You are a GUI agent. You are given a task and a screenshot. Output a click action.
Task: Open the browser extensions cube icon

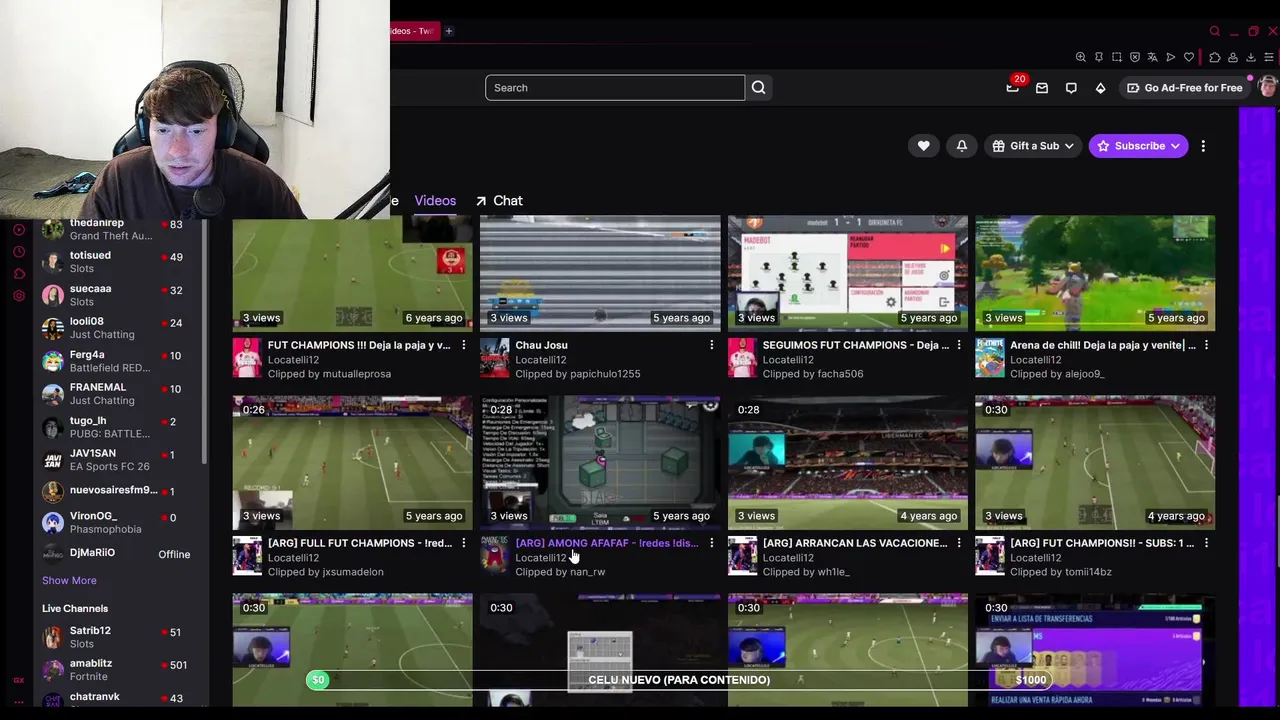coord(1214,57)
